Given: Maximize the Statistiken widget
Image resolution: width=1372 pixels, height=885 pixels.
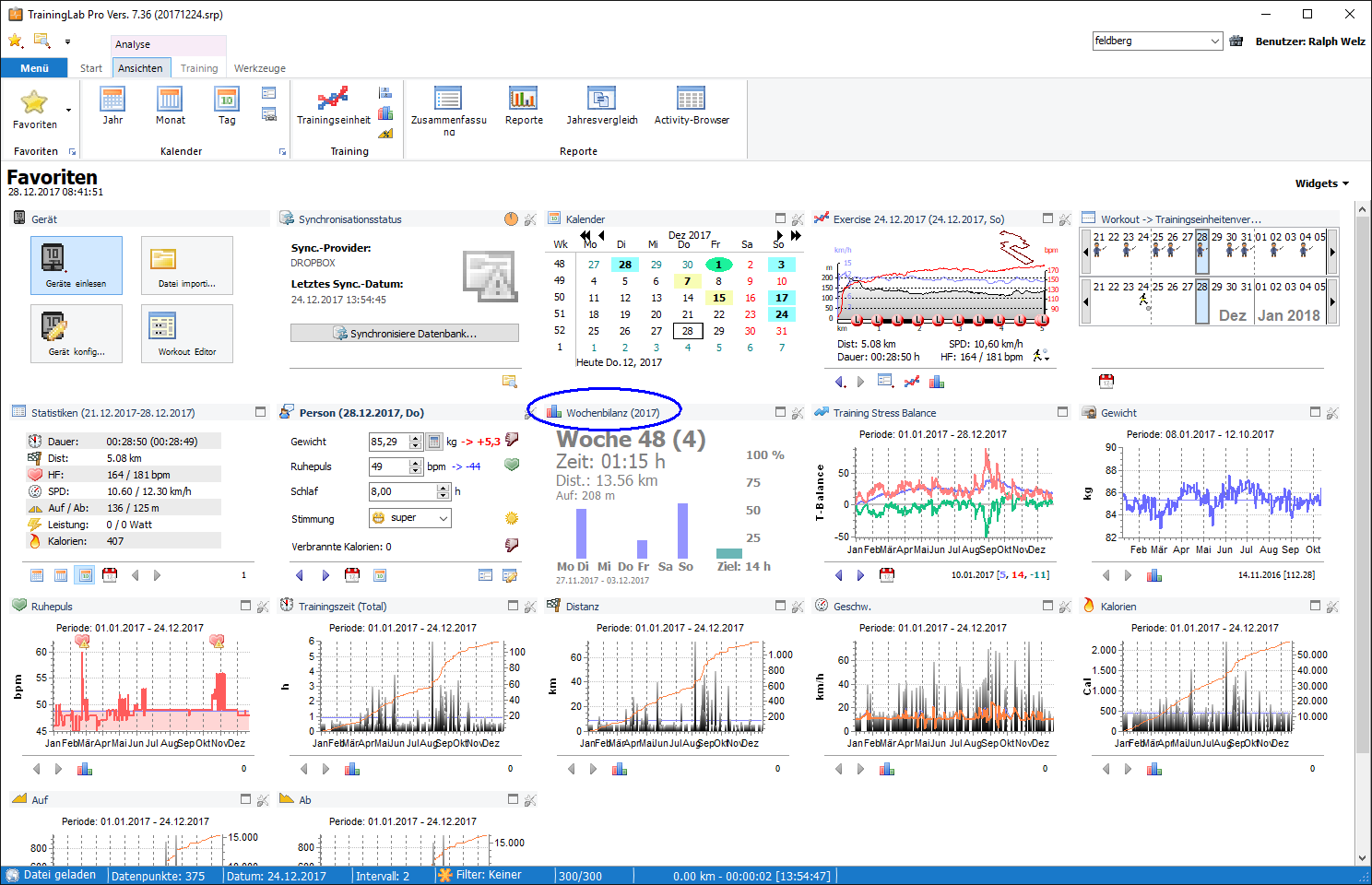Looking at the screenshot, I should click(x=260, y=412).
